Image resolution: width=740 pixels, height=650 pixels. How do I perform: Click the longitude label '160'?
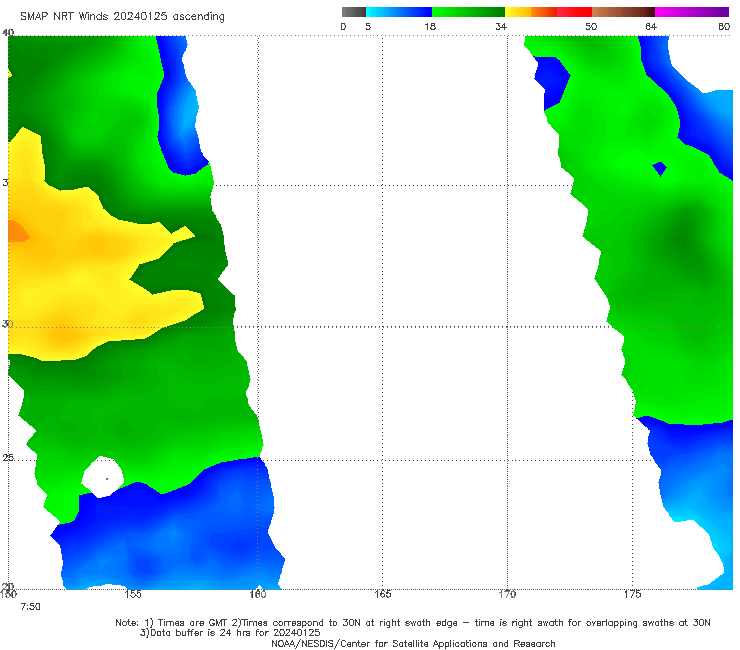(x=258, y=594)
